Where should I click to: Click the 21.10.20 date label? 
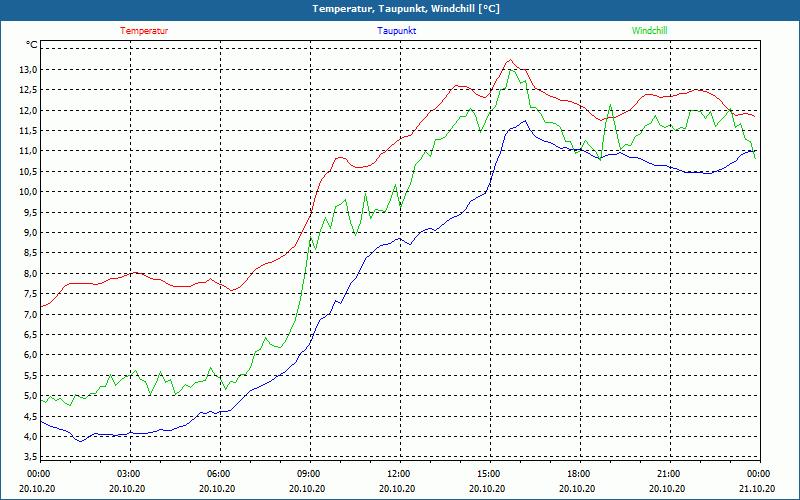coord(757,489)
